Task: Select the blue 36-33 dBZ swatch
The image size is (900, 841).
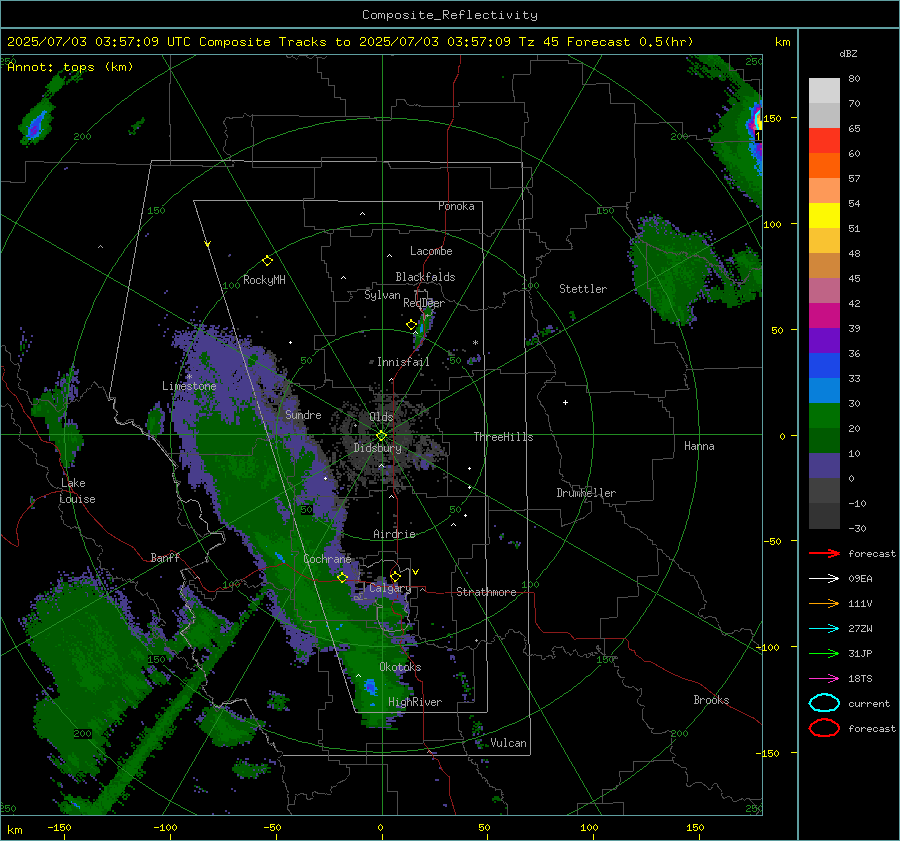Action: 824,365
